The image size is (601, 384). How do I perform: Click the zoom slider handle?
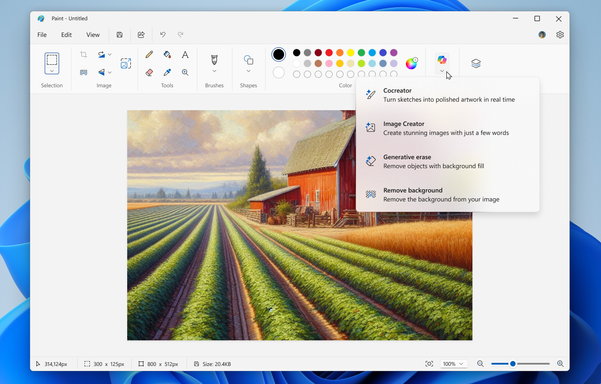pos(513,364)
